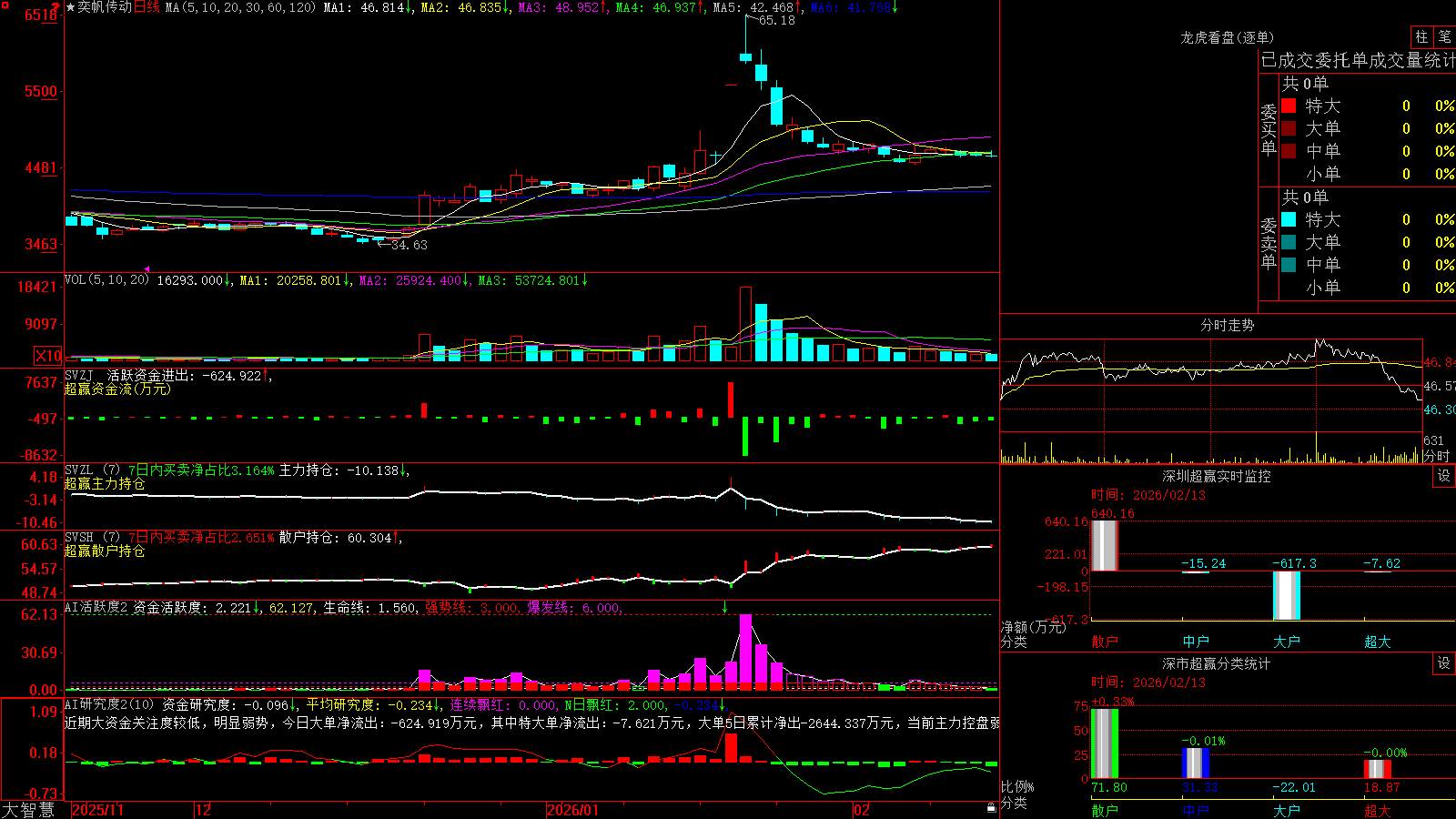Click the 71.80 散户 percentage value
The width and height of the screenshot is (1456, 819).
pyautogui.click(x=1109, y=787)
